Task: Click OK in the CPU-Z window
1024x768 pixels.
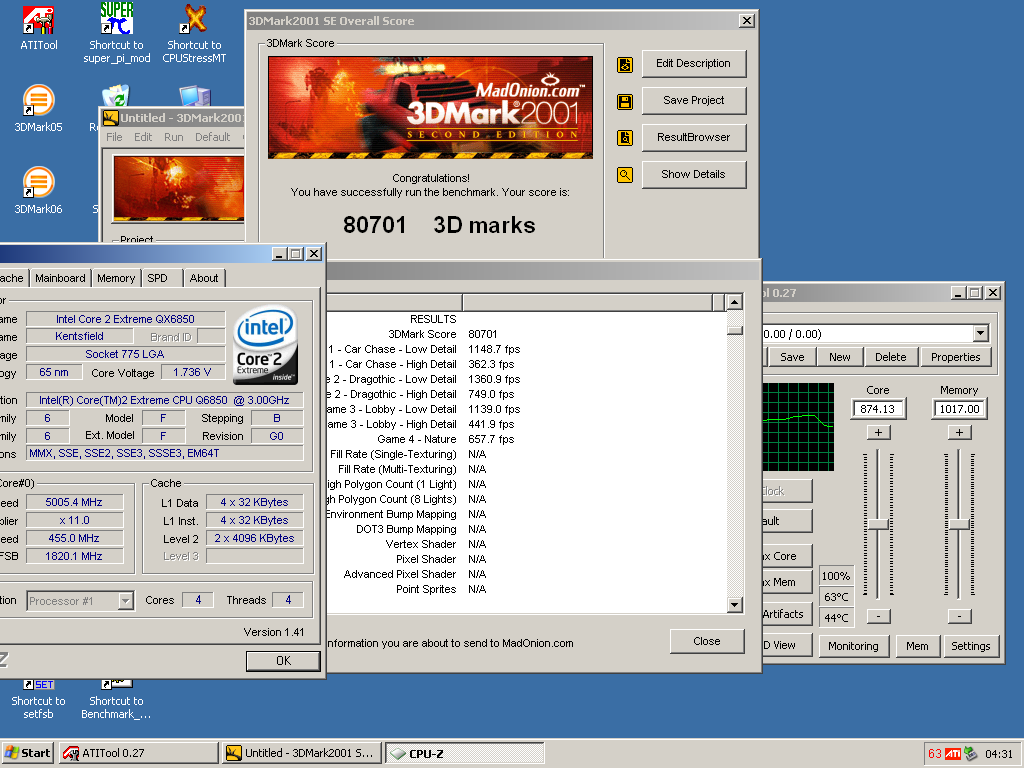Action: 283,661
